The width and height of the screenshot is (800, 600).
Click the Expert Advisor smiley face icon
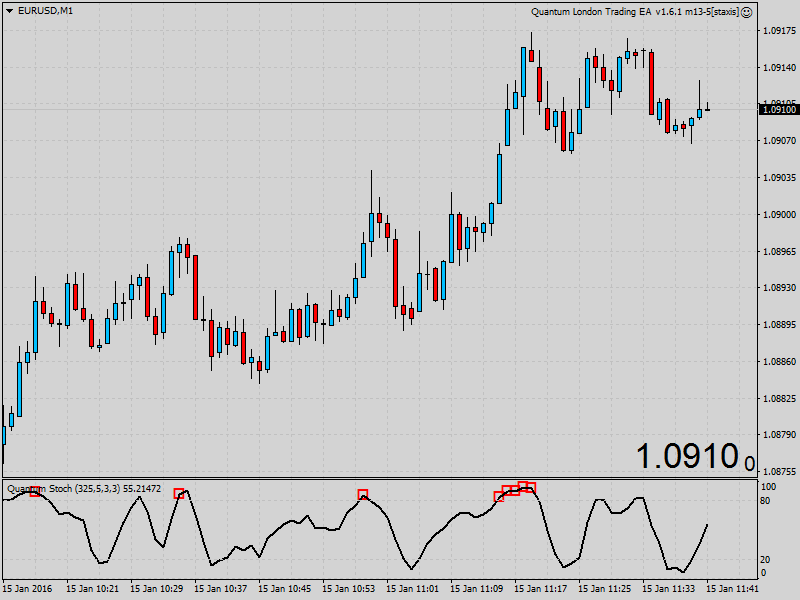tap(746, 12)
